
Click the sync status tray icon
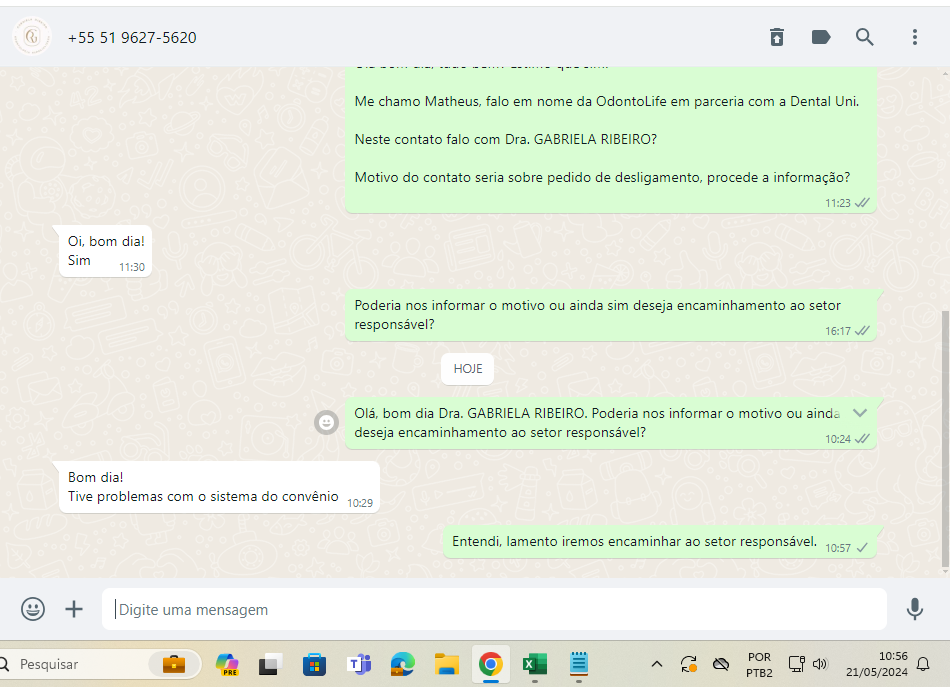click(689, 664)
